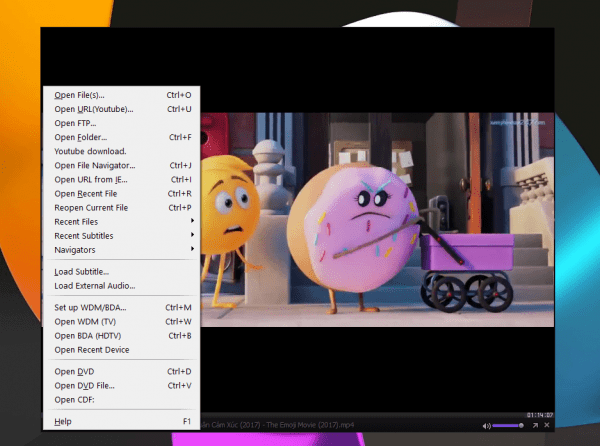Select Open WDM (TV)
Image resolution: width=600 pixels, height=446 pixels.
(122, 322)
